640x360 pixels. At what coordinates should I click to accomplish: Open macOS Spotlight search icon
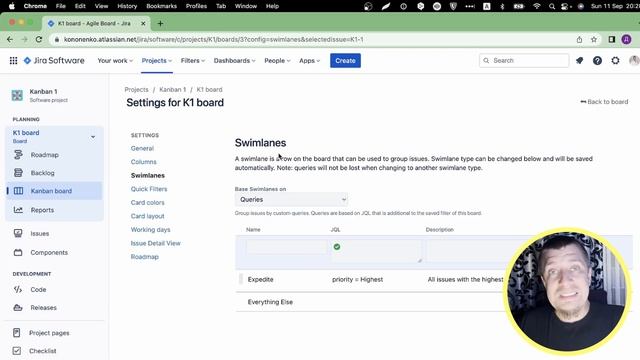click(x=552, y=6)
